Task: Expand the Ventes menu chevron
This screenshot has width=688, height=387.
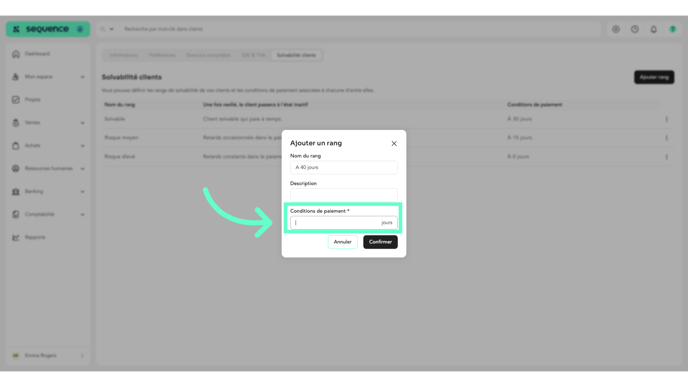Action: pyautogui.click(x=82, y=123)
